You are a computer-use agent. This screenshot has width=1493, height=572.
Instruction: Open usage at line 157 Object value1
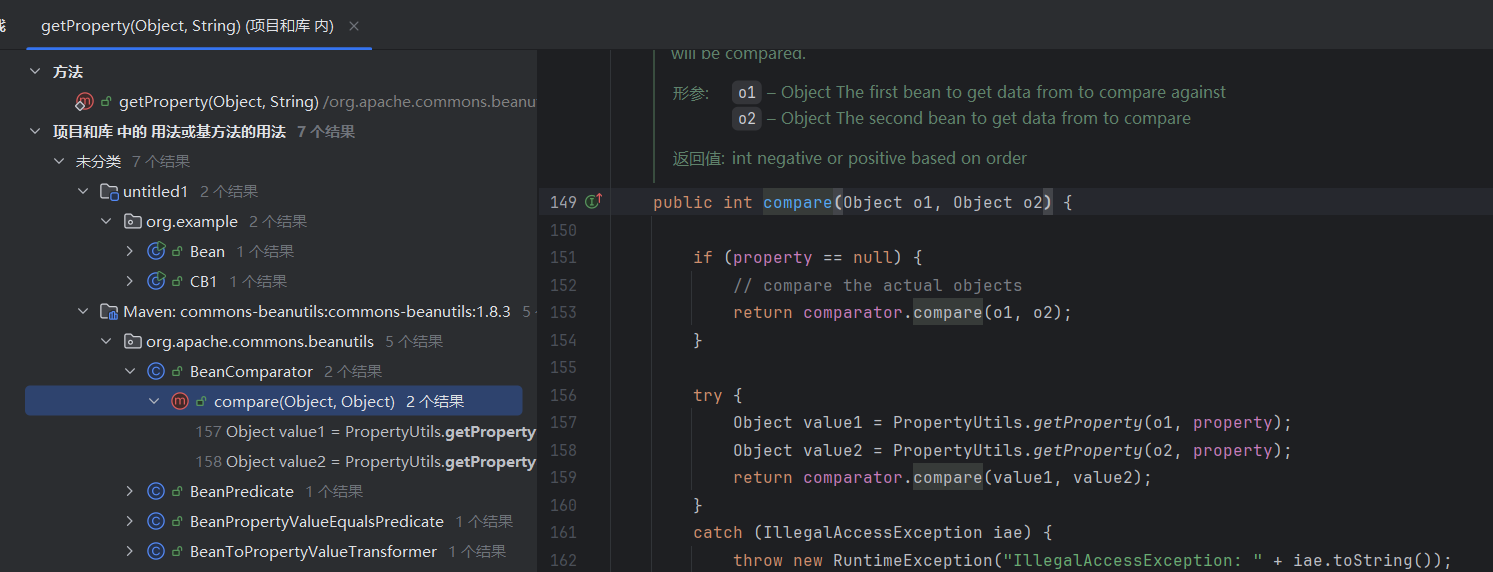click(366, 432)
